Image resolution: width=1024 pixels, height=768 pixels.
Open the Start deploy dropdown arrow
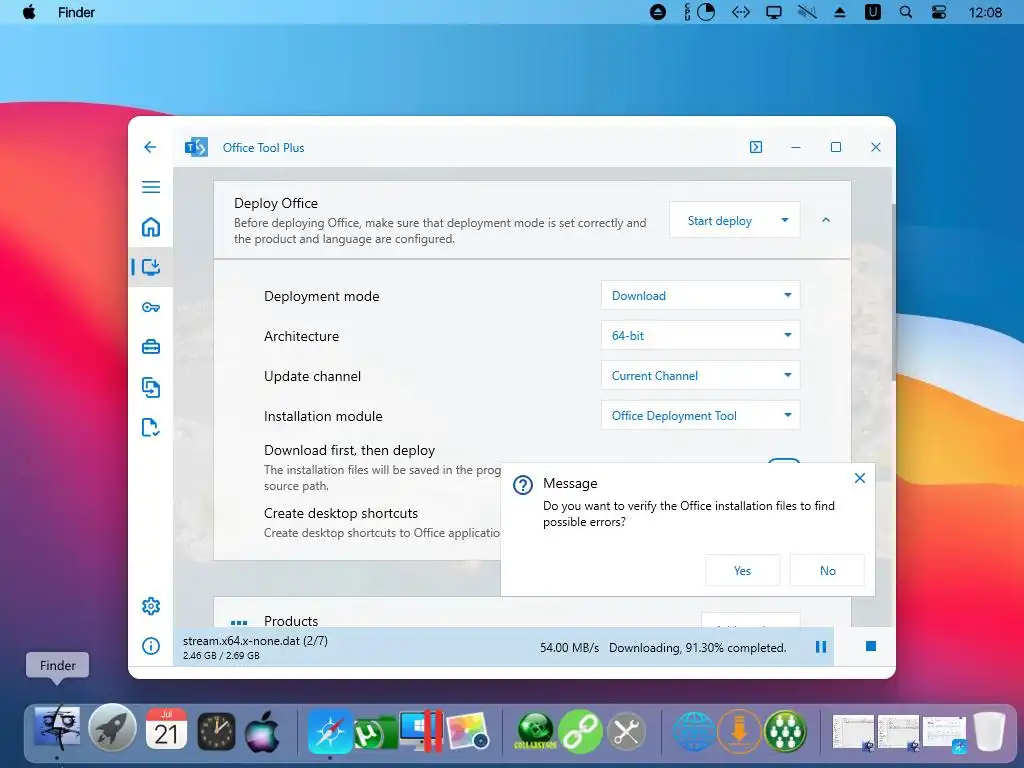click(x=785, y=221)
